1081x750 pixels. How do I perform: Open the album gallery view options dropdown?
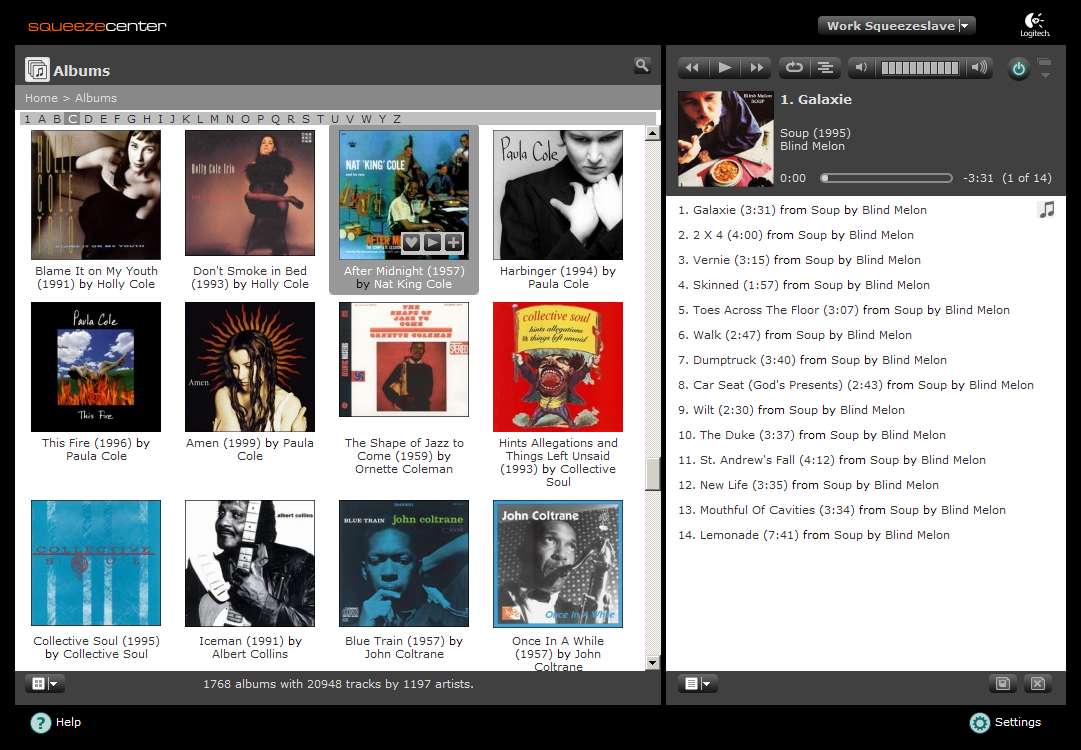(x=45, y=684)
